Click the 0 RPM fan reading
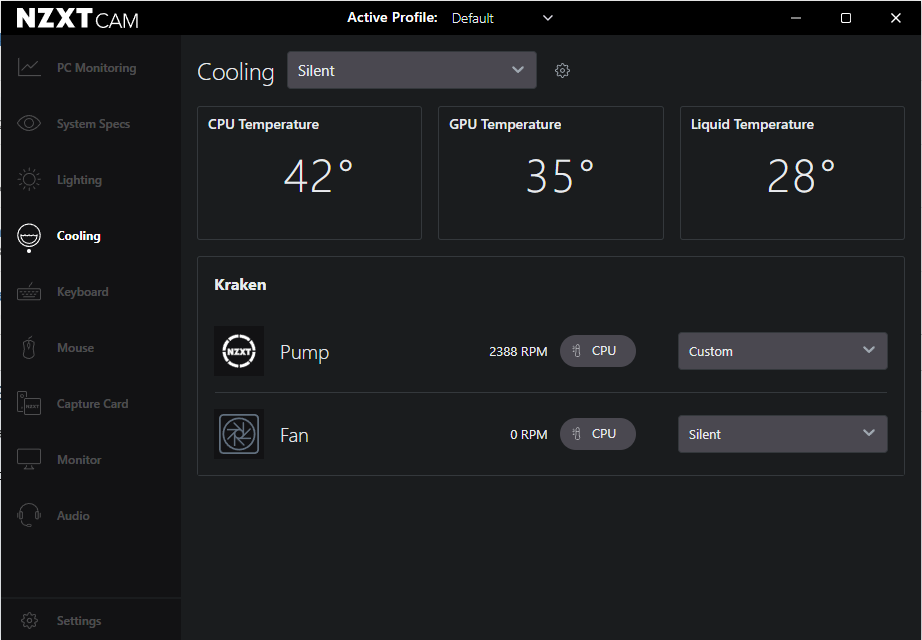The height and width of the screenshot is (640, 922). pos(529,434)
